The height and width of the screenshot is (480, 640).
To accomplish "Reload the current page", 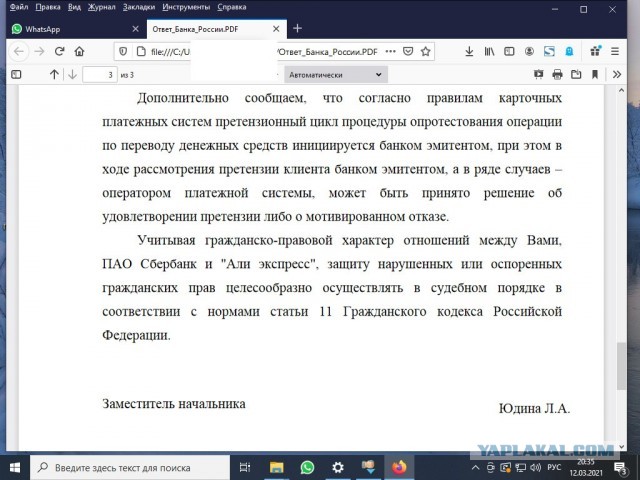I will pos(60,51).
